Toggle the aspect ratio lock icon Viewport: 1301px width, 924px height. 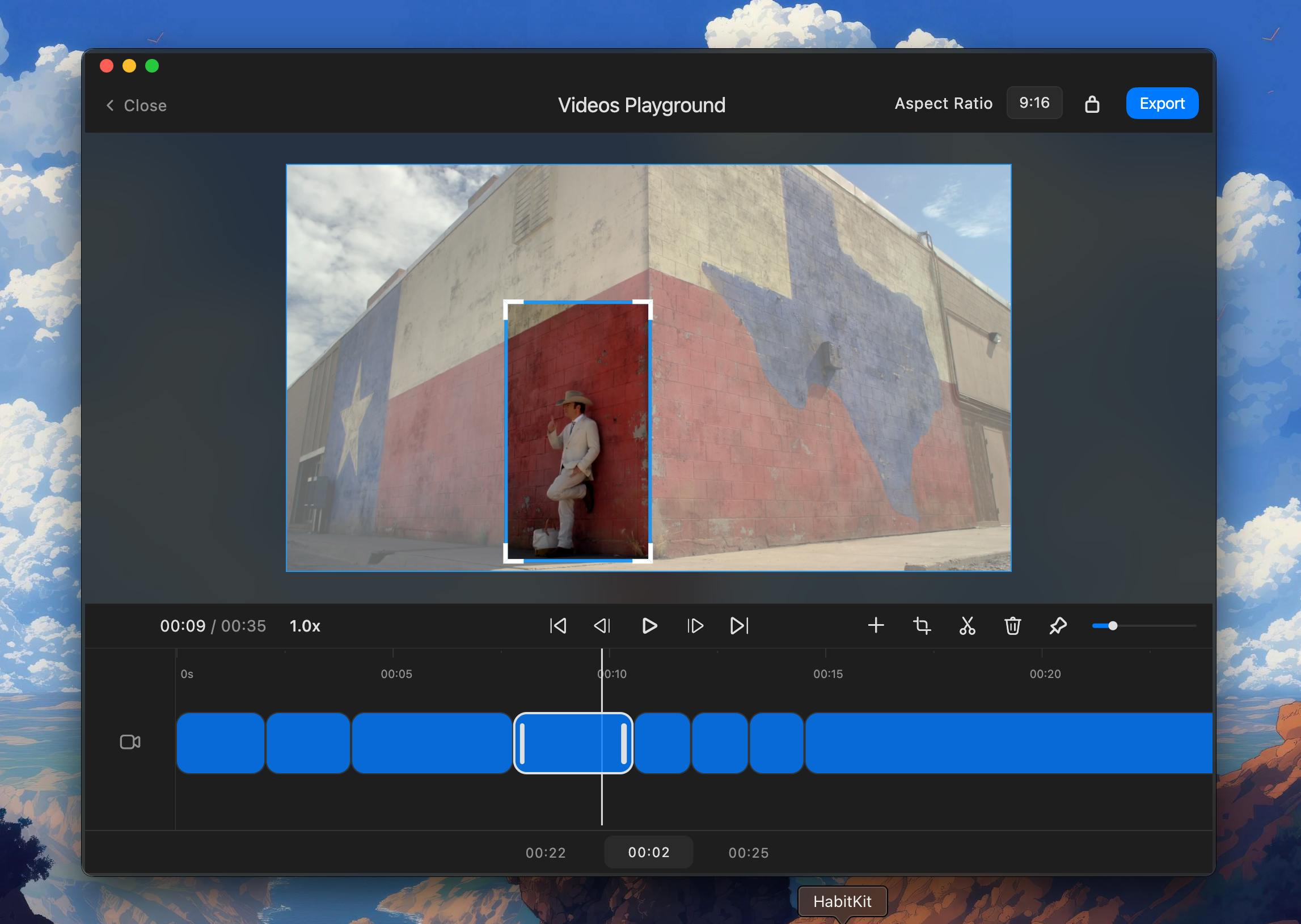tap(1092, 104)
